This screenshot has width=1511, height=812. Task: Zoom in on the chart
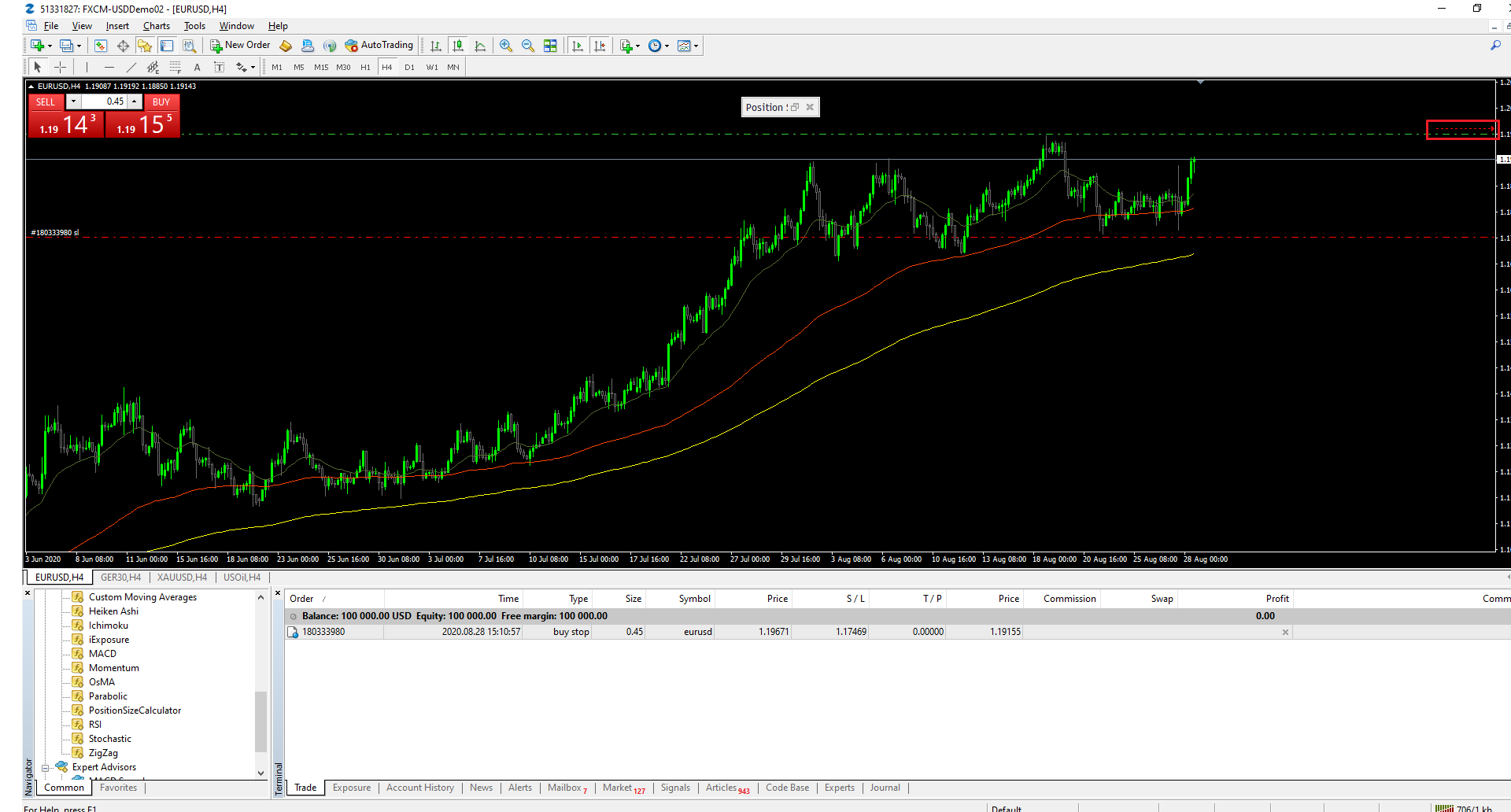tap(506, 46)
